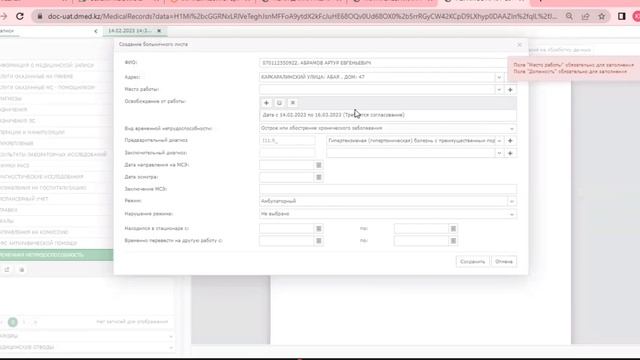Add a work release period
This screenshot has height=360, width=640.
[x=266, y=103]
